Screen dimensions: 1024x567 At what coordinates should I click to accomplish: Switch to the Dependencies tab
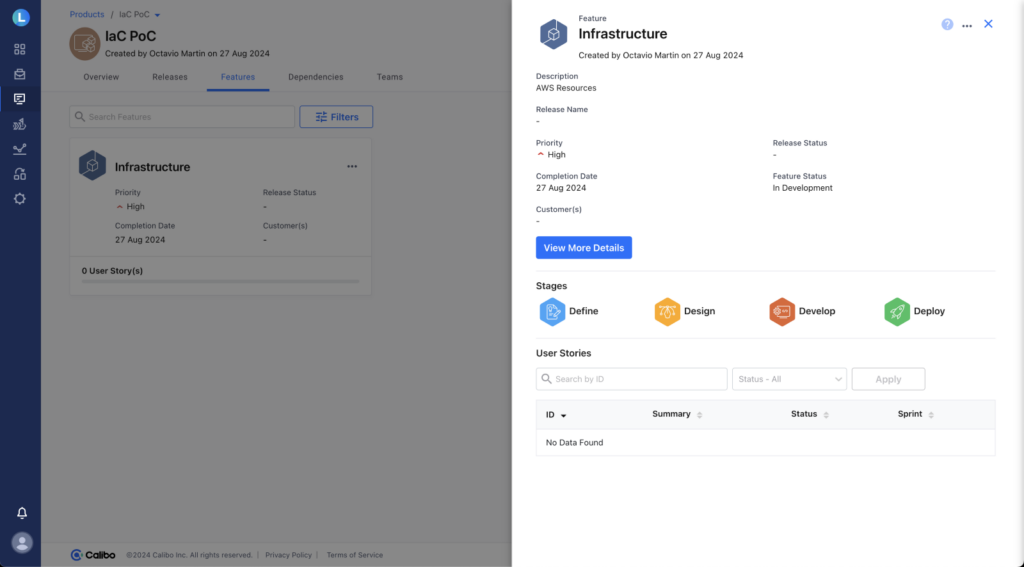315,77
